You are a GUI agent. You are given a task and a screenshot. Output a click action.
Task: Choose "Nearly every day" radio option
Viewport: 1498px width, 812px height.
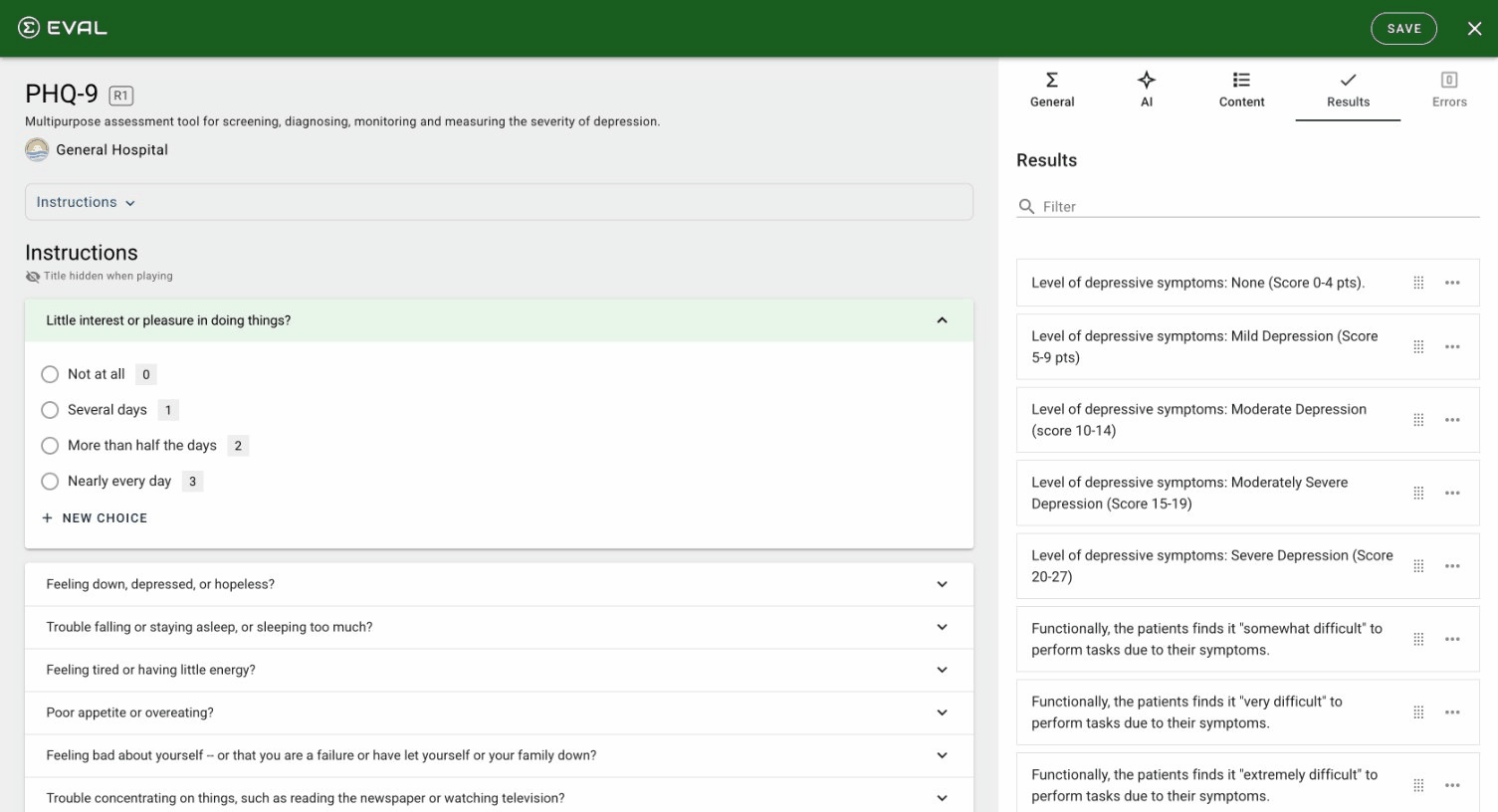click(x=50, y=482)
